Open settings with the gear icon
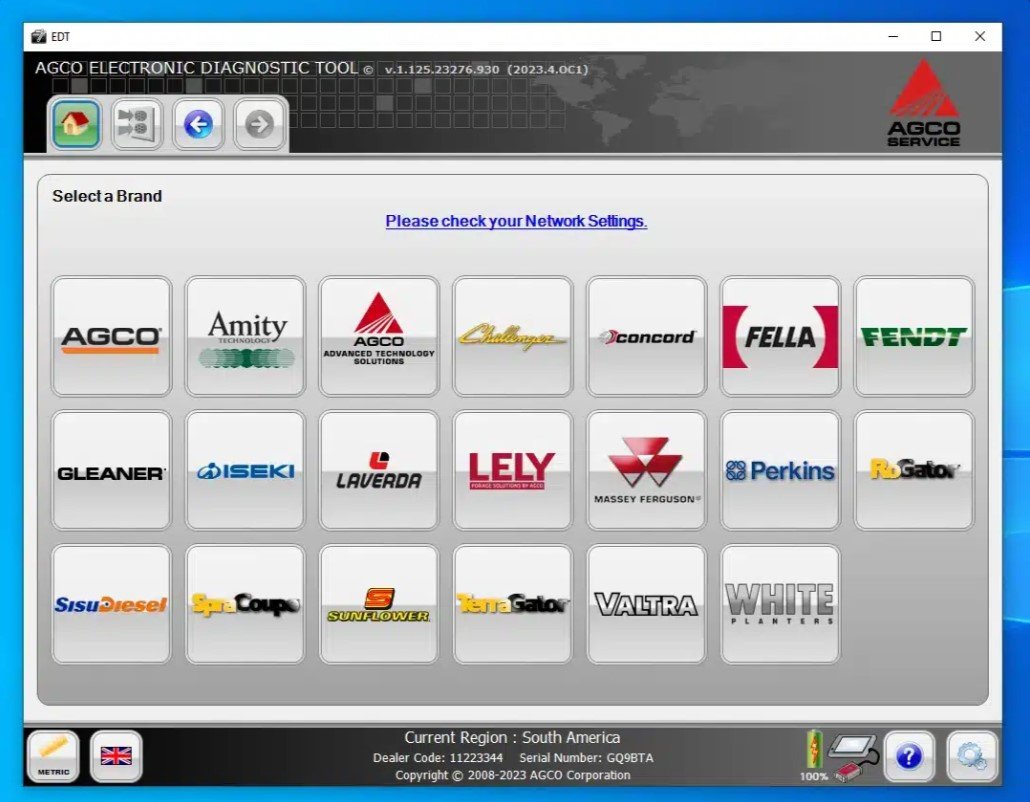The width and height of the screenshot is (1030, 802). click(x=971, y=756)
